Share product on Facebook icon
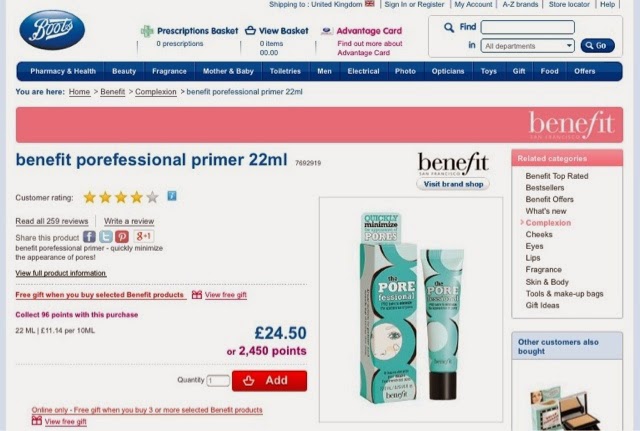 [89, 237]
